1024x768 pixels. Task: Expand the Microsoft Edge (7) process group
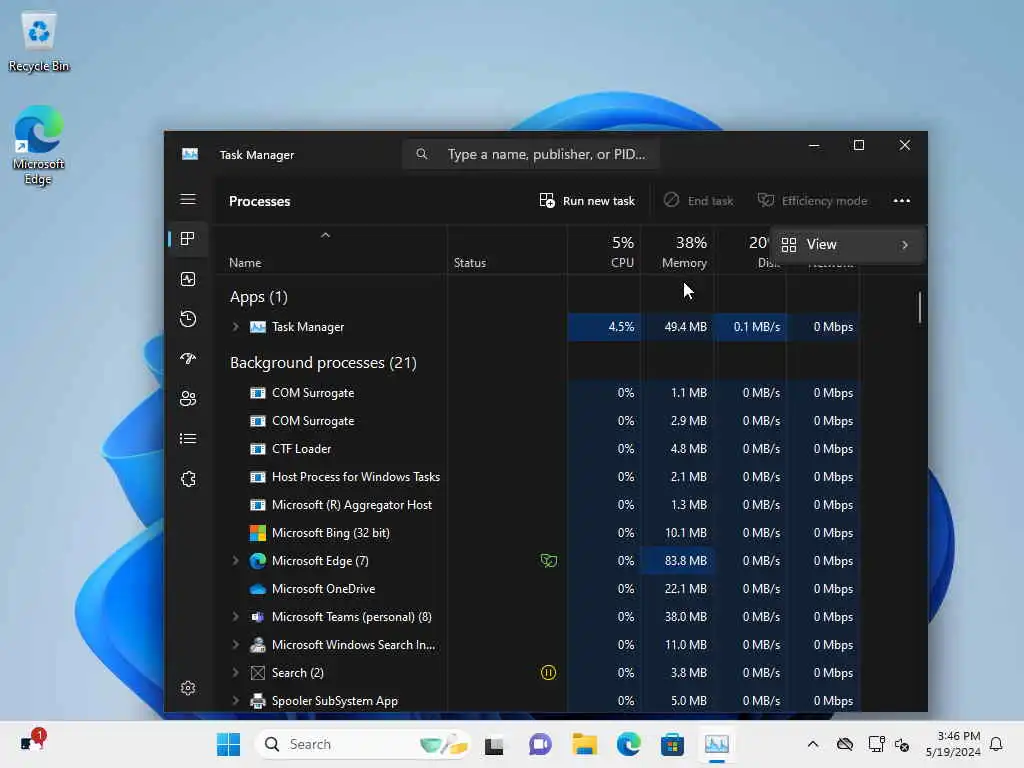tap(236, 560)
